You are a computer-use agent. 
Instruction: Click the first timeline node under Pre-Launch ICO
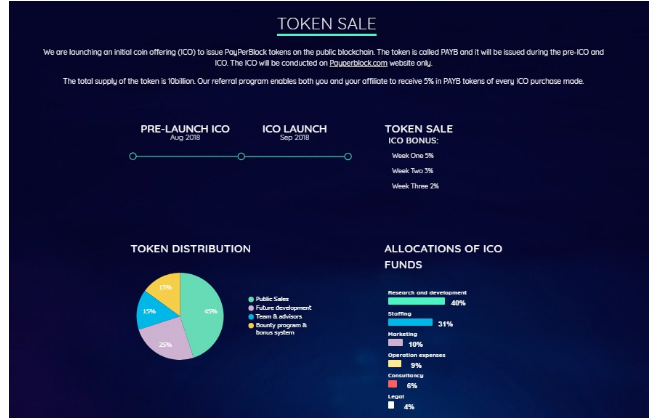tap(133, 156)
